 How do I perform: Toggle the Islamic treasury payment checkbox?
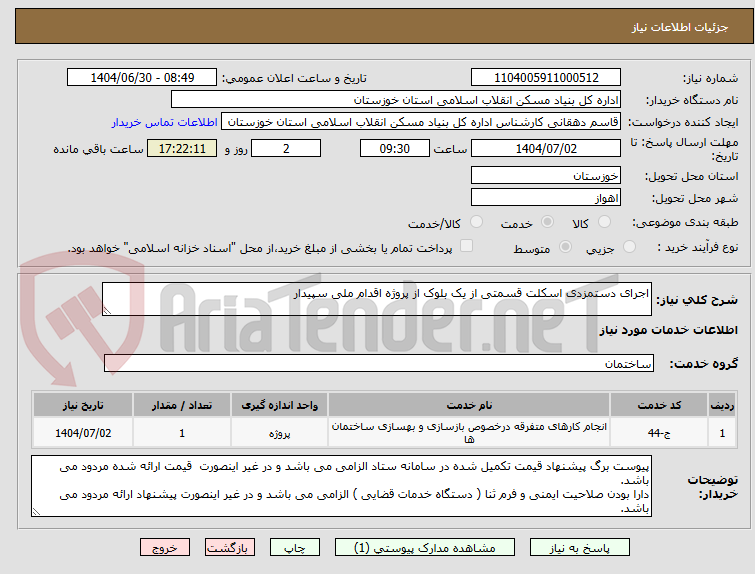466,246
